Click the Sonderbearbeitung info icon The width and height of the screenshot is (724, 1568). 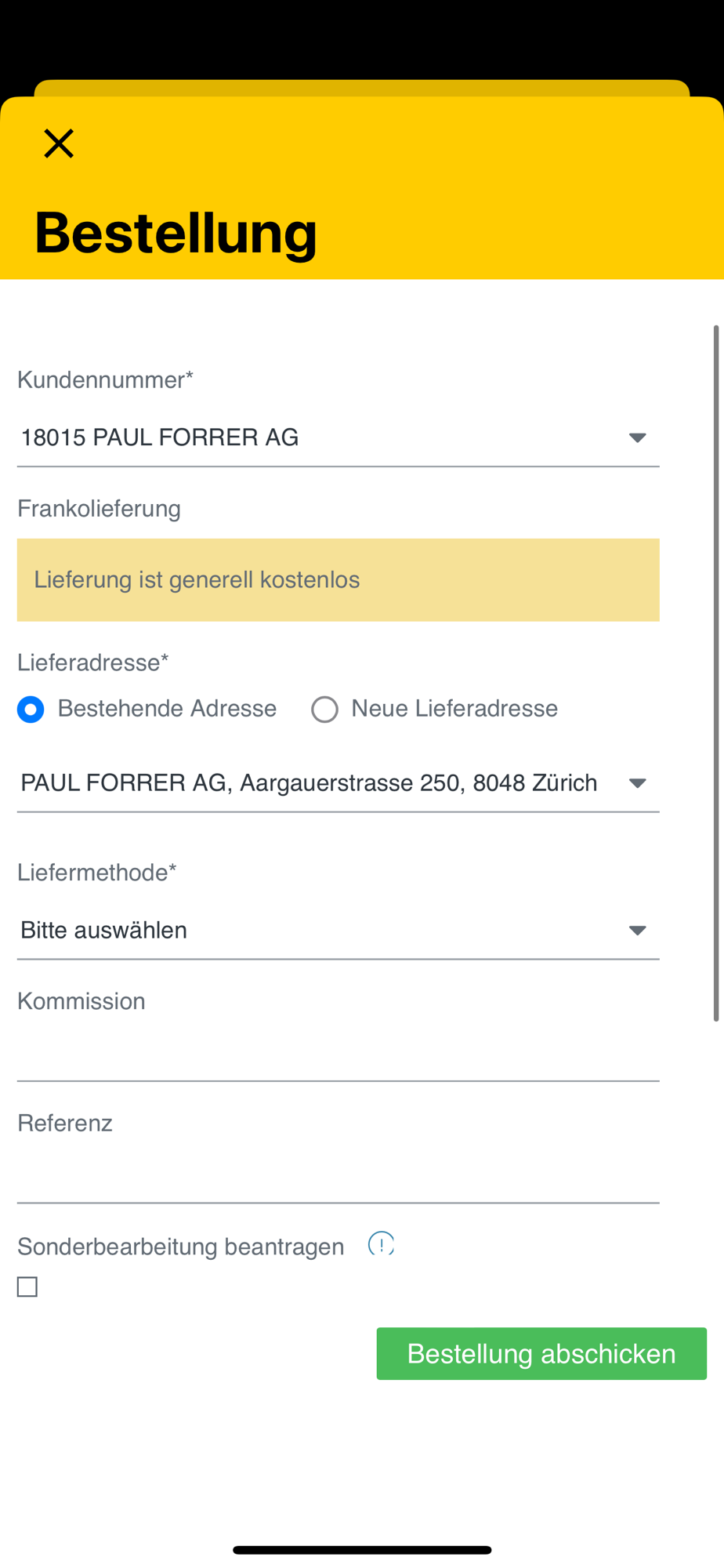pos(381,1243)
